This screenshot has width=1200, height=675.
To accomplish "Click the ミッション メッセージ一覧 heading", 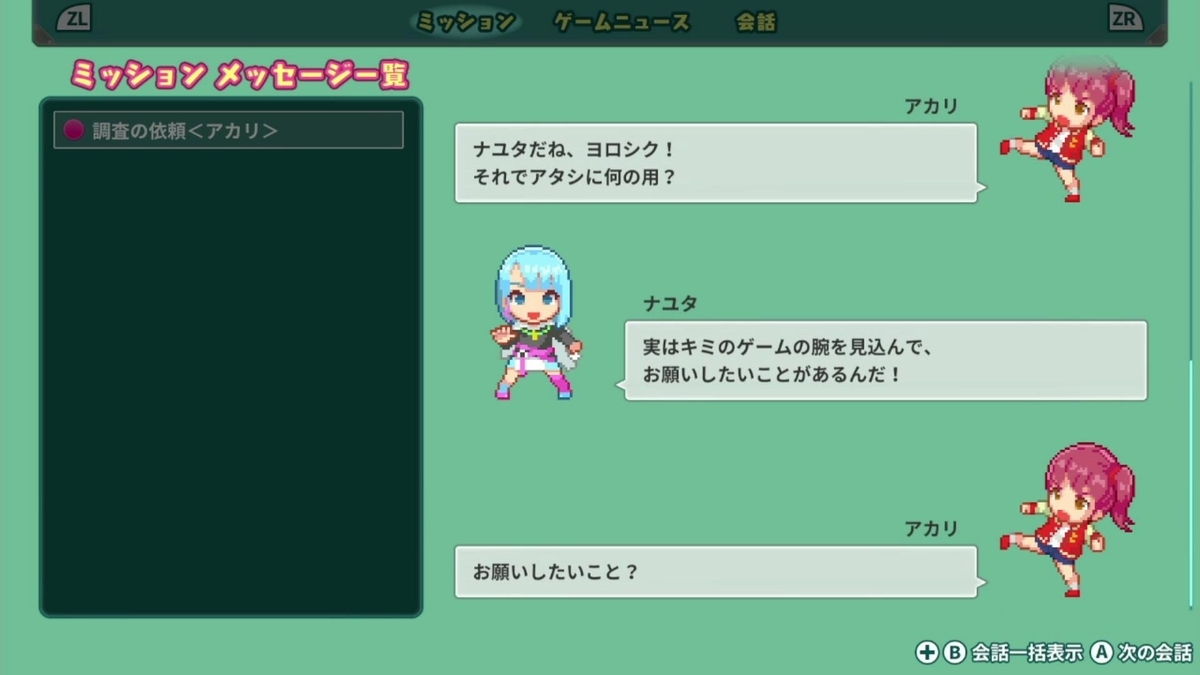I will tap(239, 74).
